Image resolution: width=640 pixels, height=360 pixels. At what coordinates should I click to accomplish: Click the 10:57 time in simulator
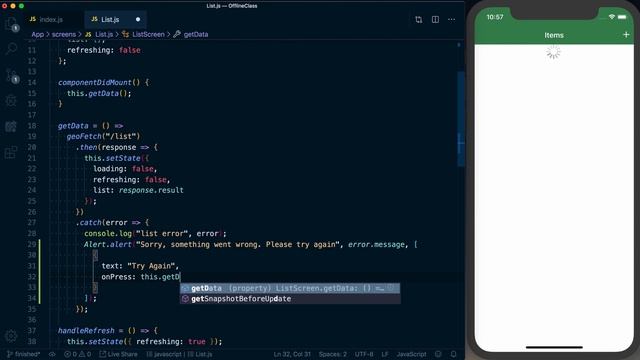495,17
